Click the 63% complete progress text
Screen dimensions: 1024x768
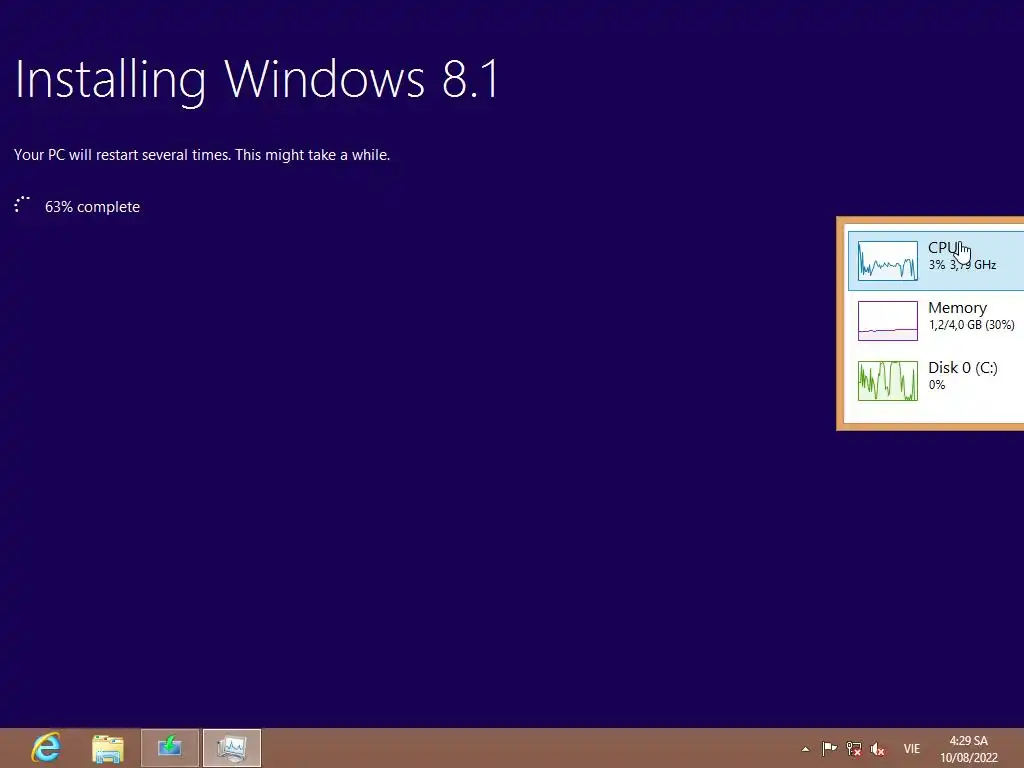(x=92, y=207)
